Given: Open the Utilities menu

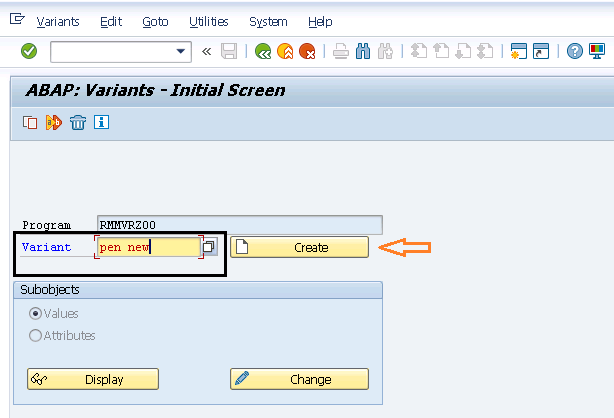Looking at the screenshot, I should coord(209,22).
